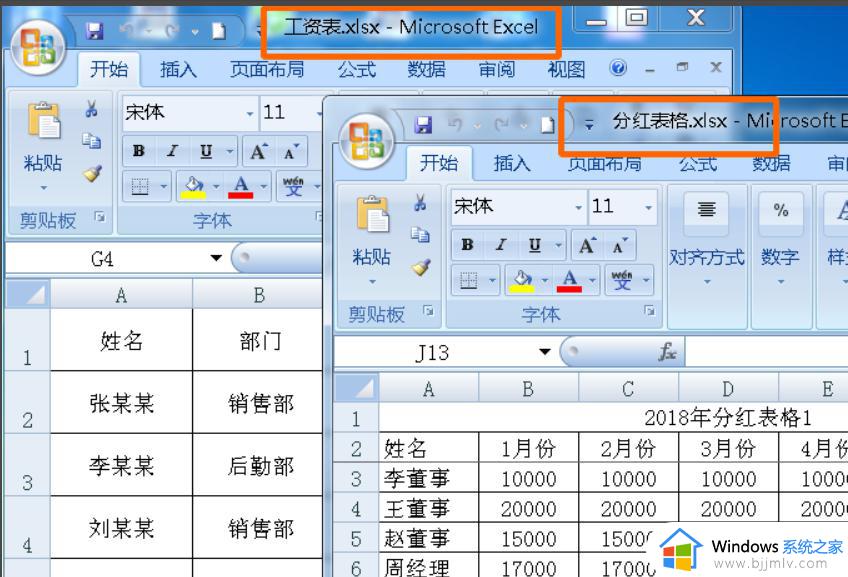Click Paste (粘贴) icon in 工资表.xlsx ribbon
This screenshot has height=577, width=848.
coord(44,120)
